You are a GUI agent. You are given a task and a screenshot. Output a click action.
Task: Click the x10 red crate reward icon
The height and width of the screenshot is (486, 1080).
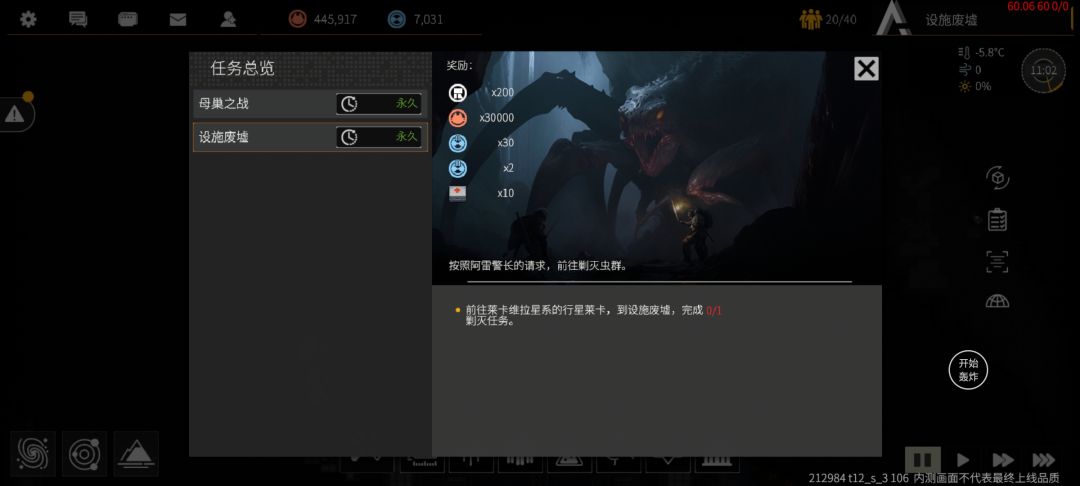pos(457,193)
